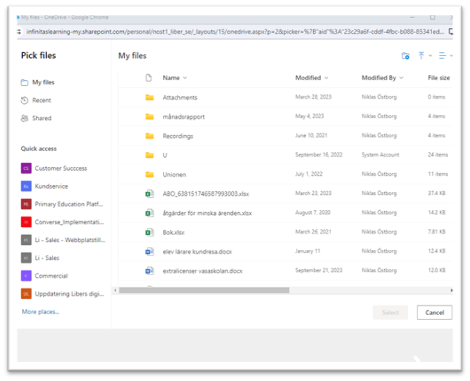The height and width of the screenshot is (381, 470).
Task: Open the Attachments folder icon
Action: point(150,97)
